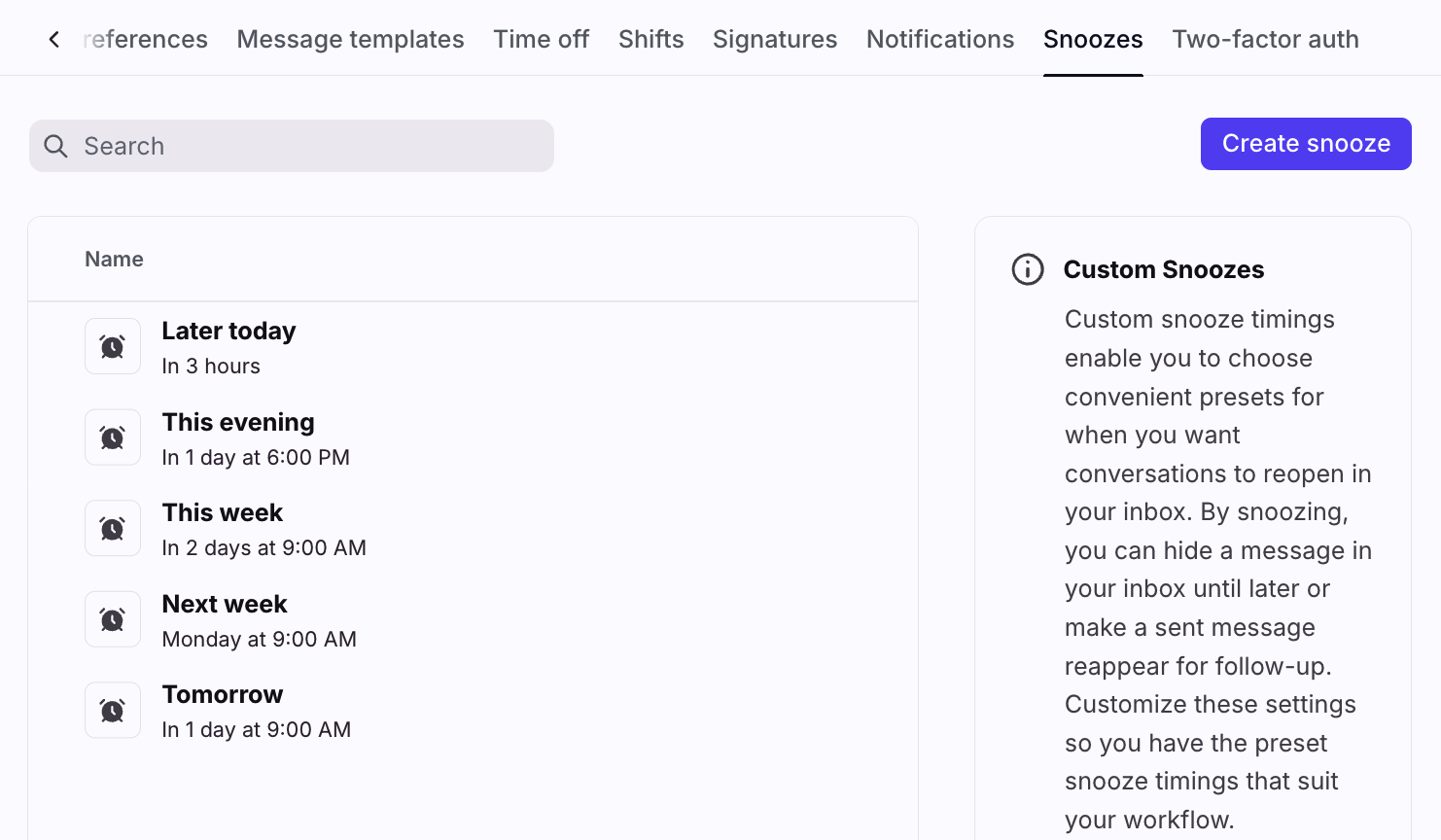Image resolution: width=1441 pixels, height=840 pixels.
Task: Click the magnifying glass search icon
Action: click(x=56, y=146)
